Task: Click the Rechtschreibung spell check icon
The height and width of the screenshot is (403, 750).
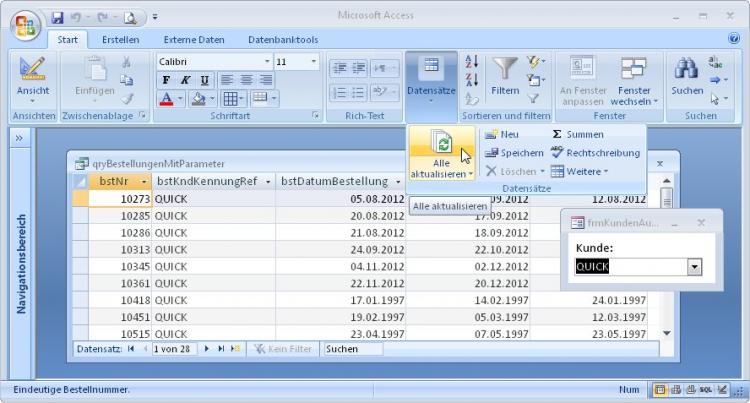Action: point(557,153)
